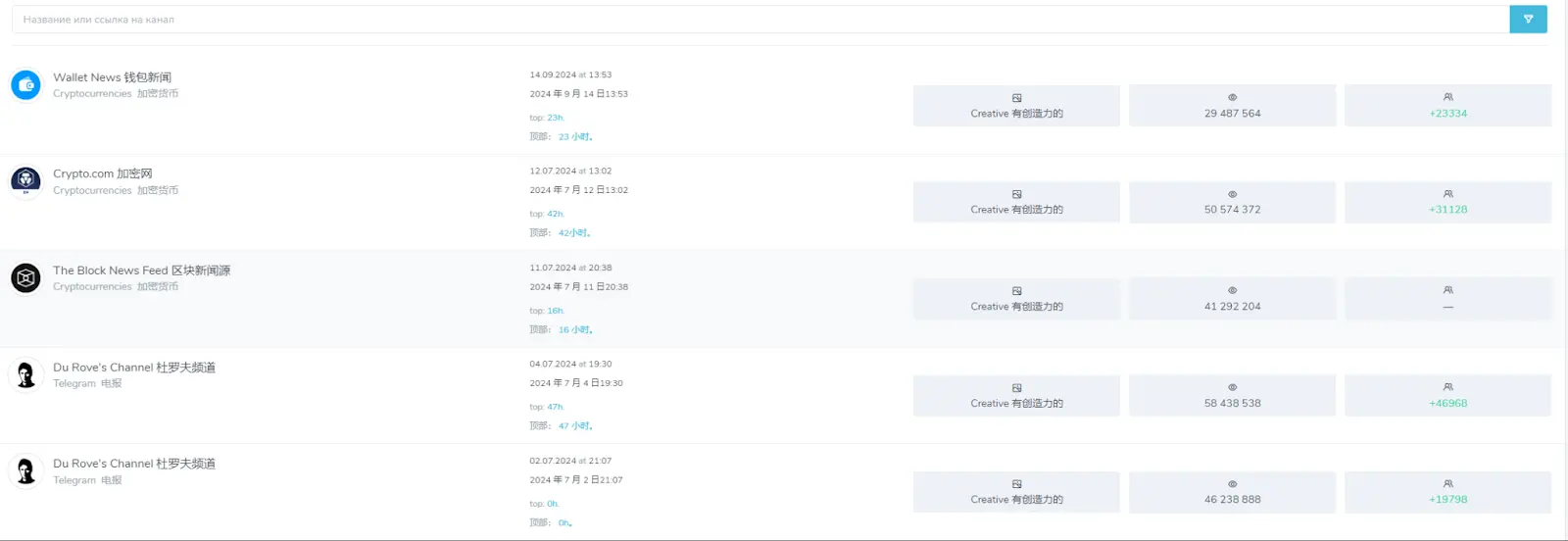
Task: Open the Wallet News channel link
Action: [112, 77]
